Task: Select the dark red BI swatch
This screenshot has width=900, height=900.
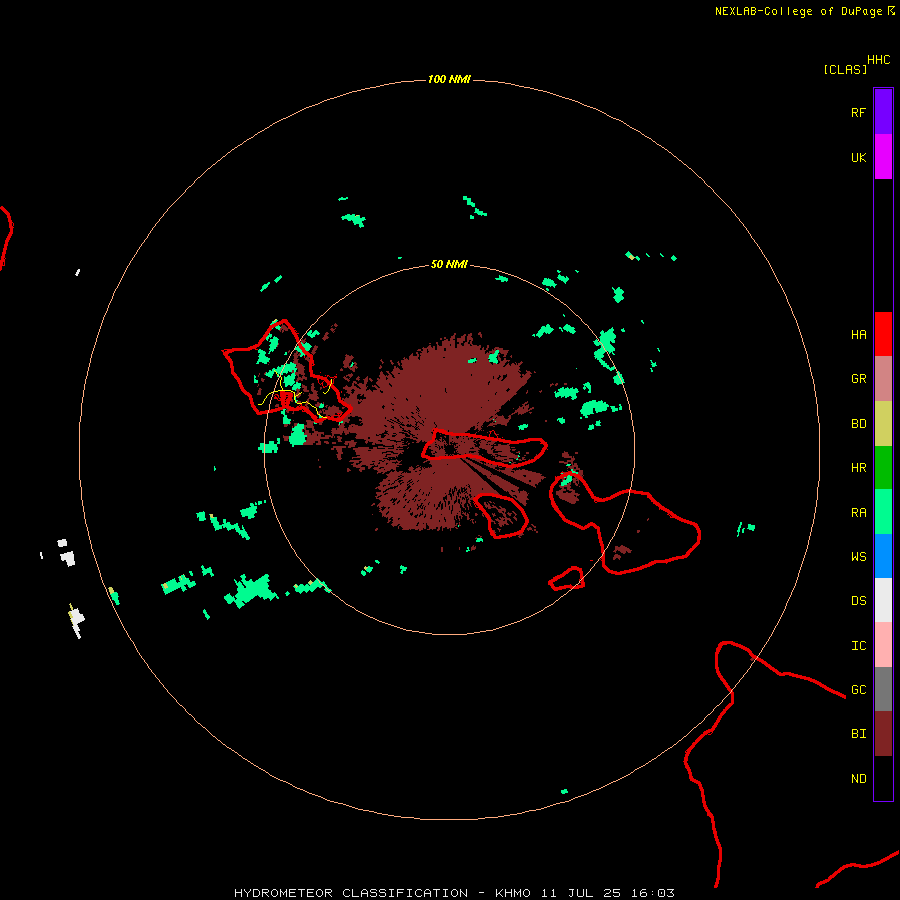Action: [x=883, y=734]
